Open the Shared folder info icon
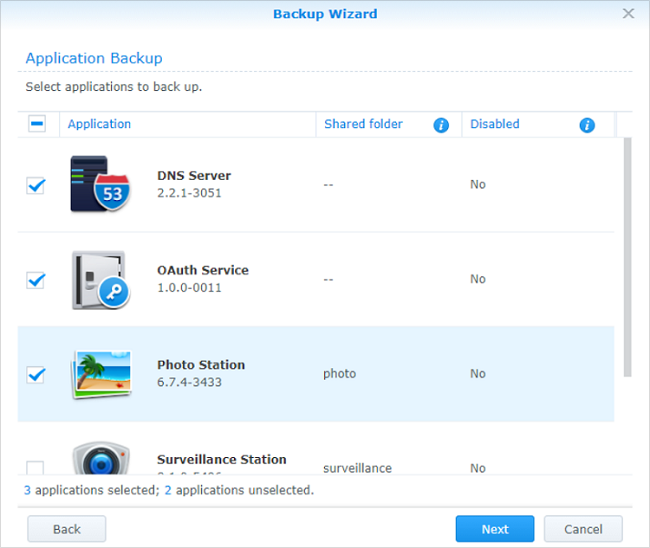This screenshot has height=548, width=650. point(441,125)
